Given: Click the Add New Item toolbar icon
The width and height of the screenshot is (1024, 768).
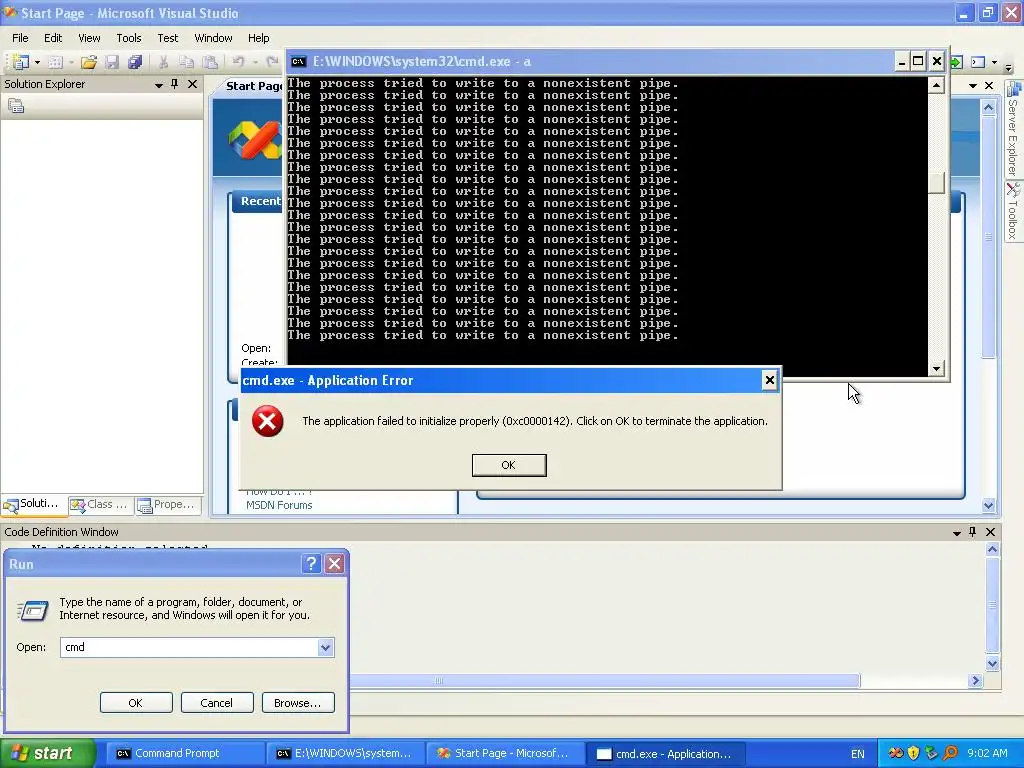Looking at the screenshot, I should (x=56, y=62).
